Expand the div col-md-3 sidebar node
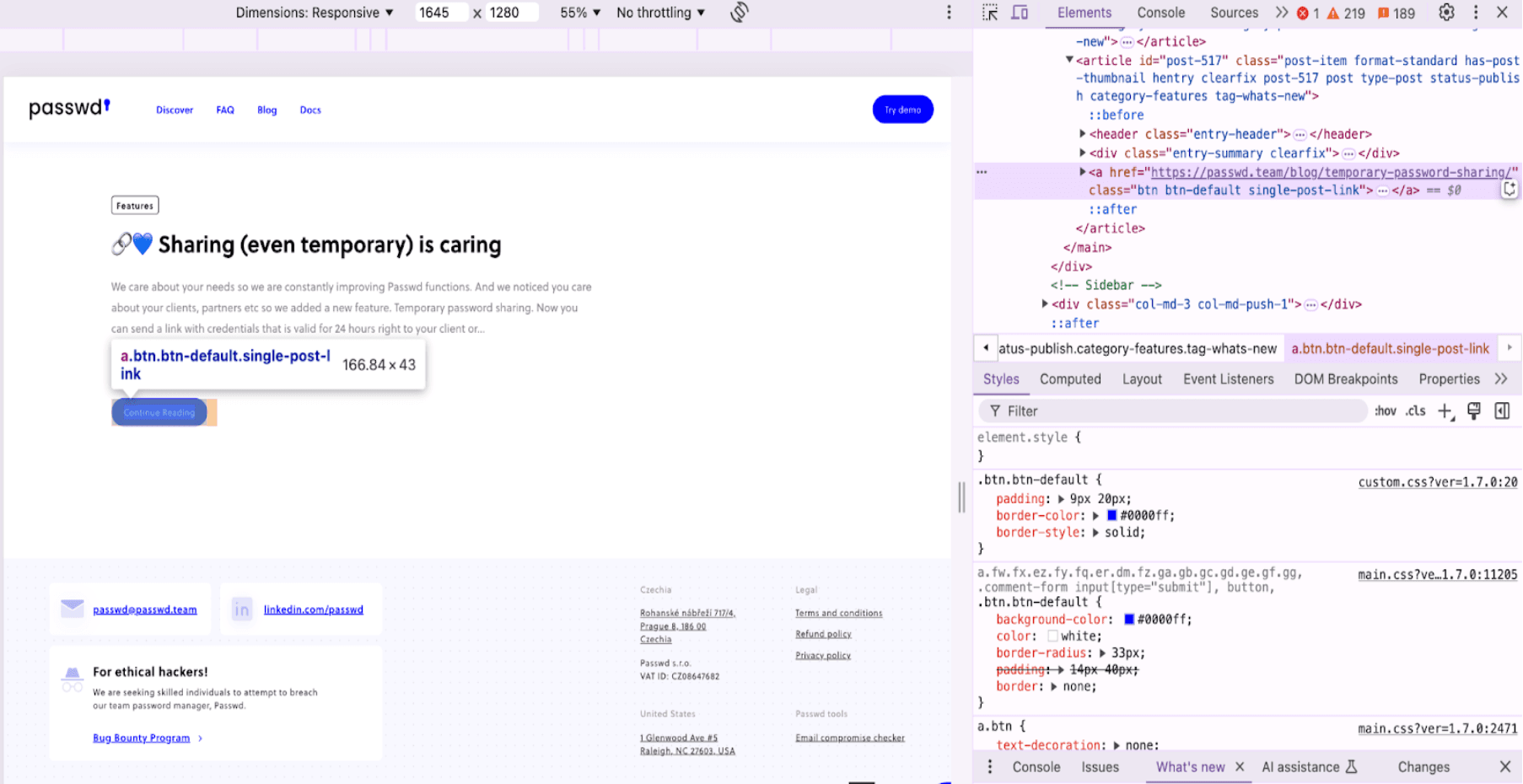1523x784 pixels. click(1045, 303)
